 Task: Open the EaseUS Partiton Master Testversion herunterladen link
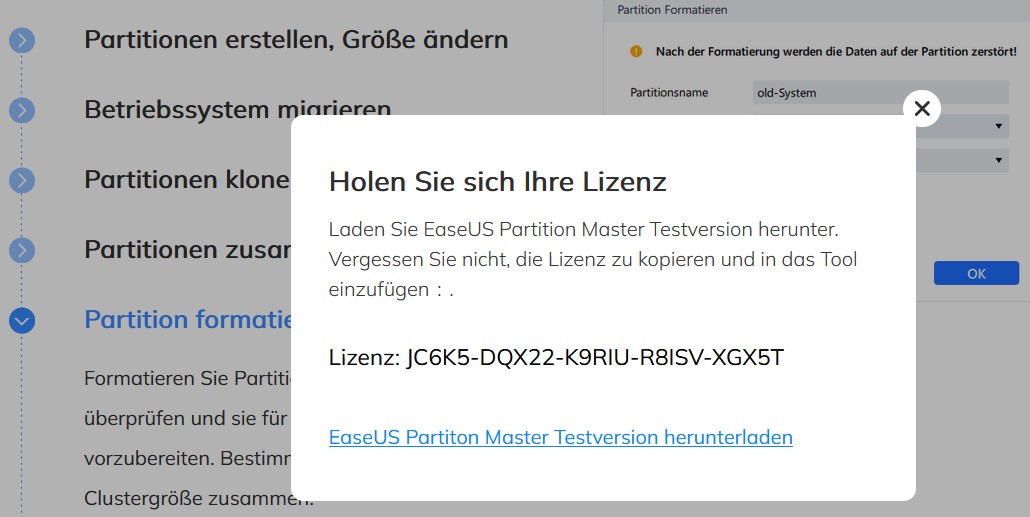[x=560, y=437]
